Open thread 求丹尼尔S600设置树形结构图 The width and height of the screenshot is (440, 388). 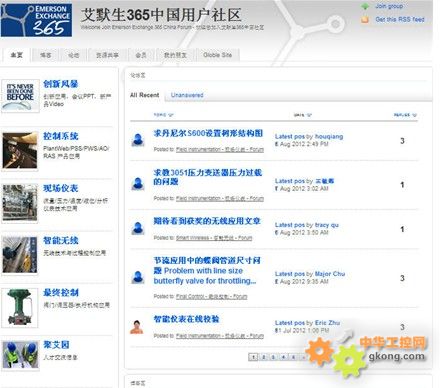pyautogui.click(x=208, y=133)
